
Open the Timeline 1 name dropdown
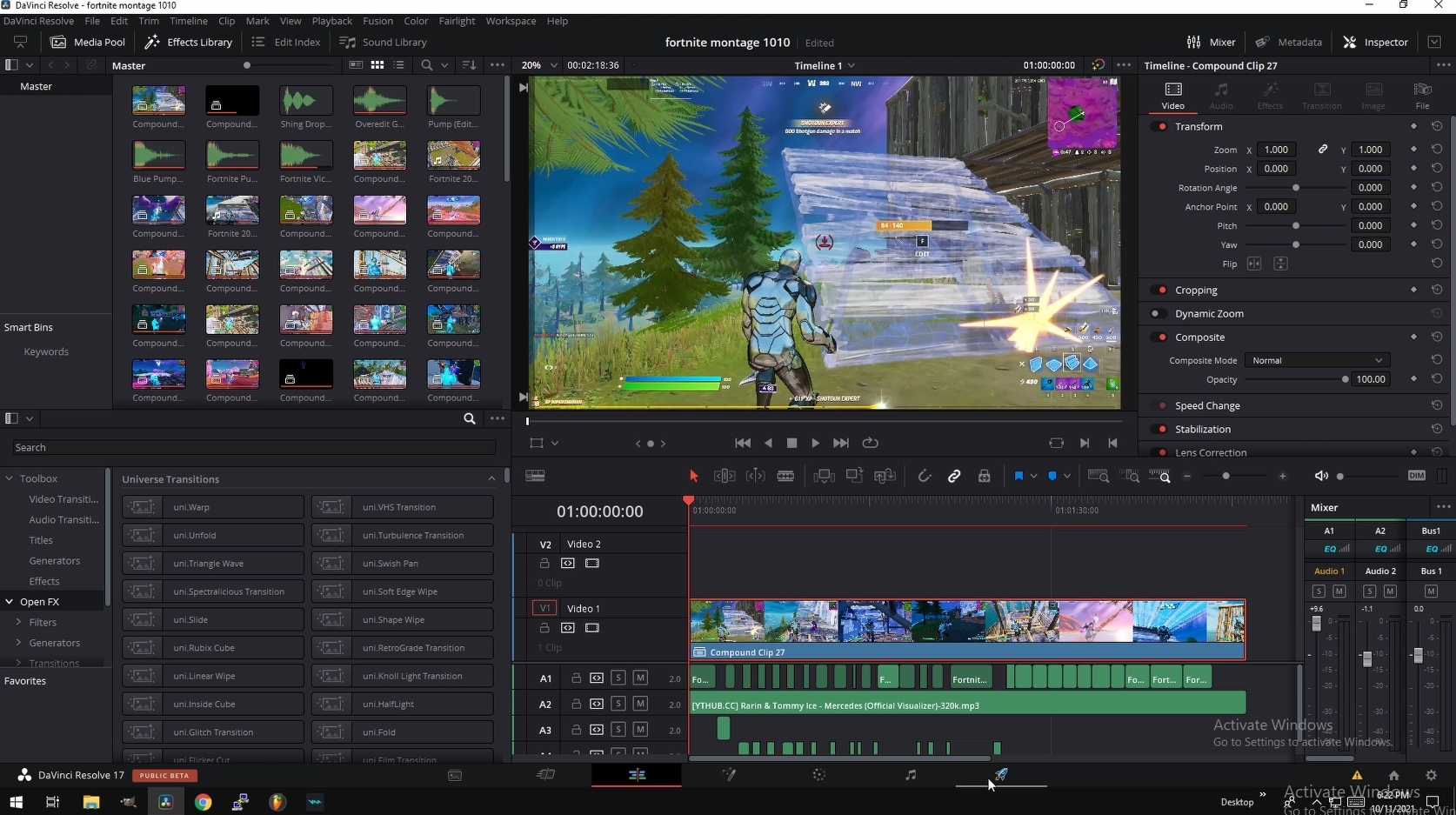[825, 65]
